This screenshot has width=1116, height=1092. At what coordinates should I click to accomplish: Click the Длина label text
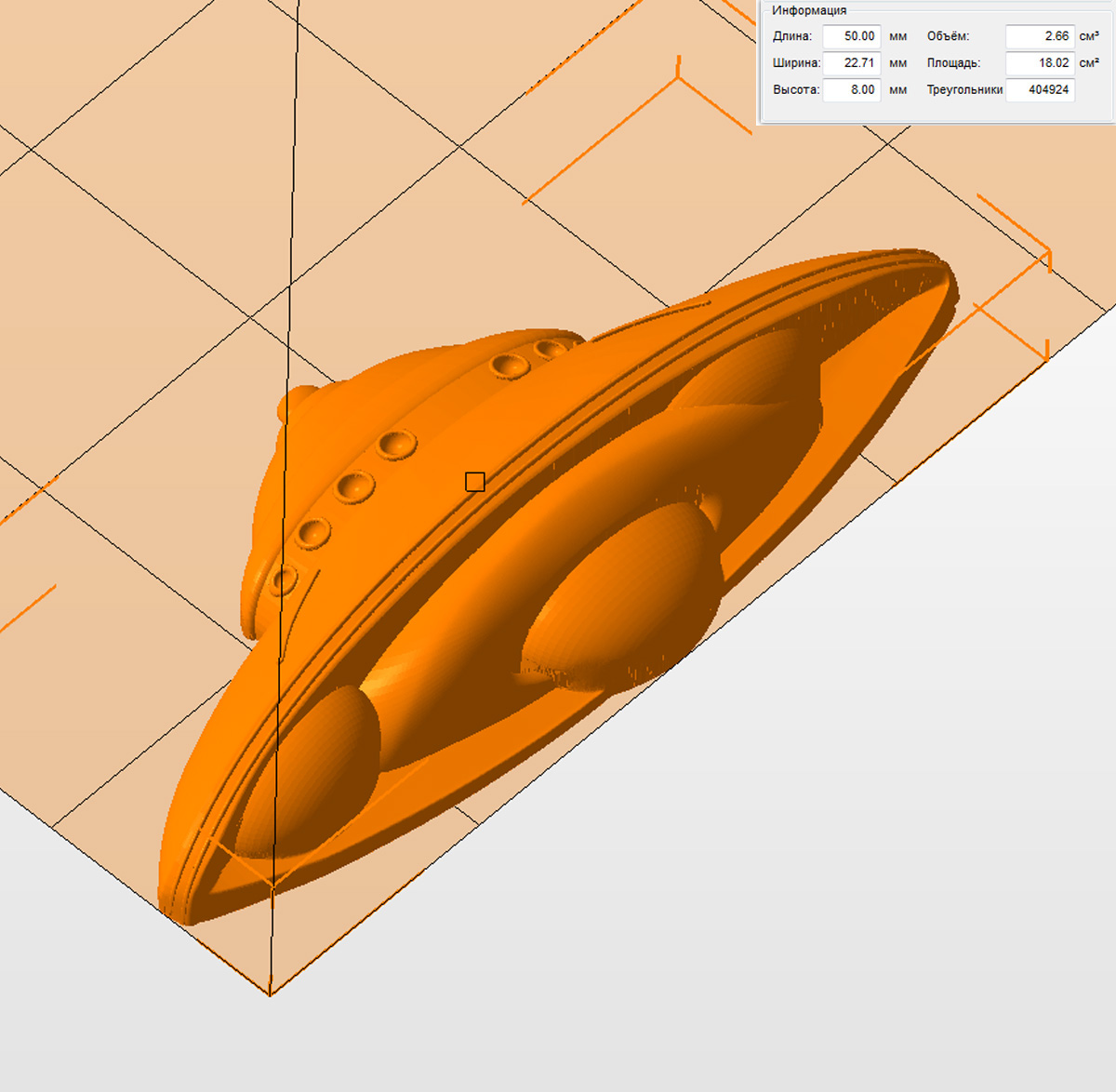point(791,36)
